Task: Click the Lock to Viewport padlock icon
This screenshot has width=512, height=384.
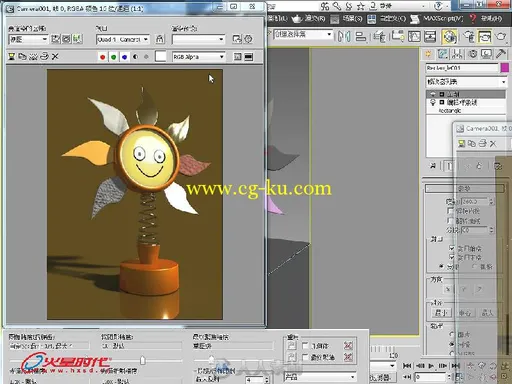Action: [160, 39]
